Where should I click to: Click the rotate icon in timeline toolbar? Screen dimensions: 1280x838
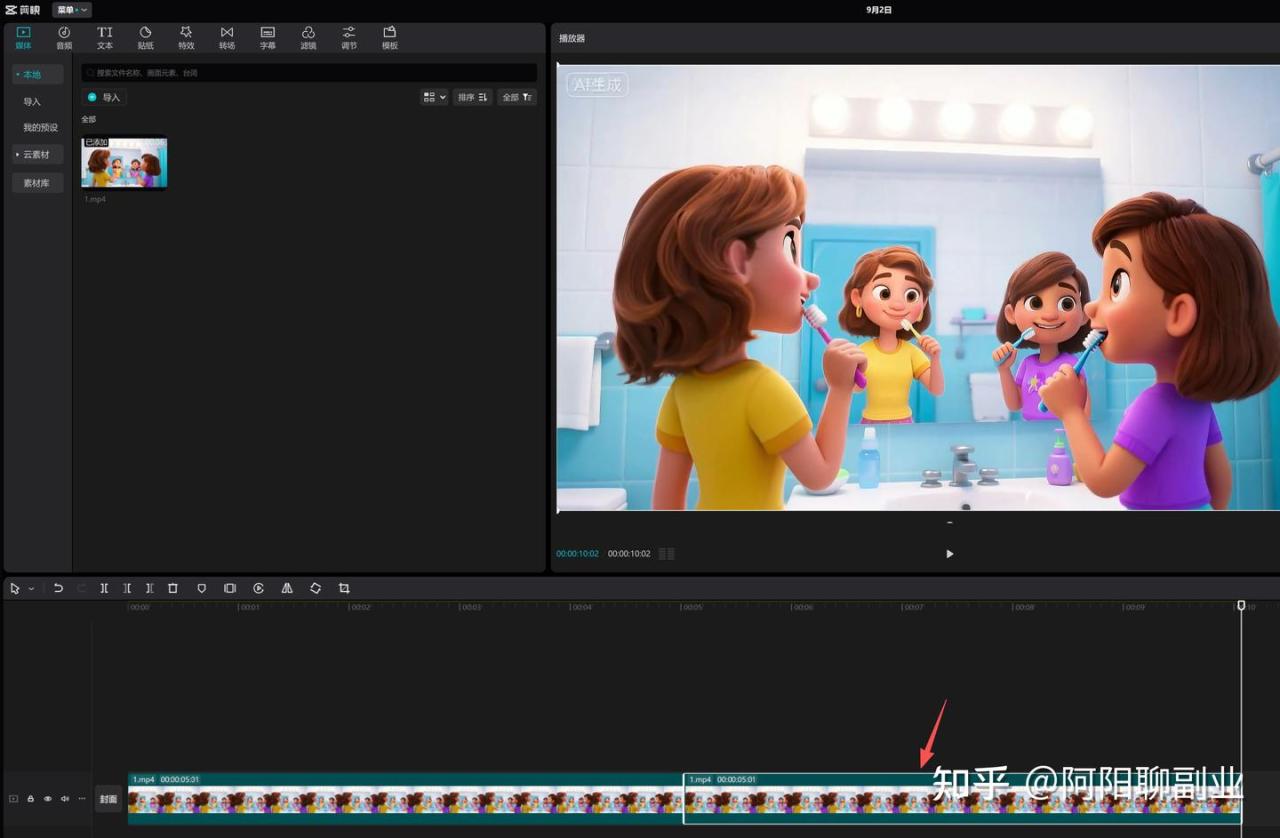click(315, 589)
